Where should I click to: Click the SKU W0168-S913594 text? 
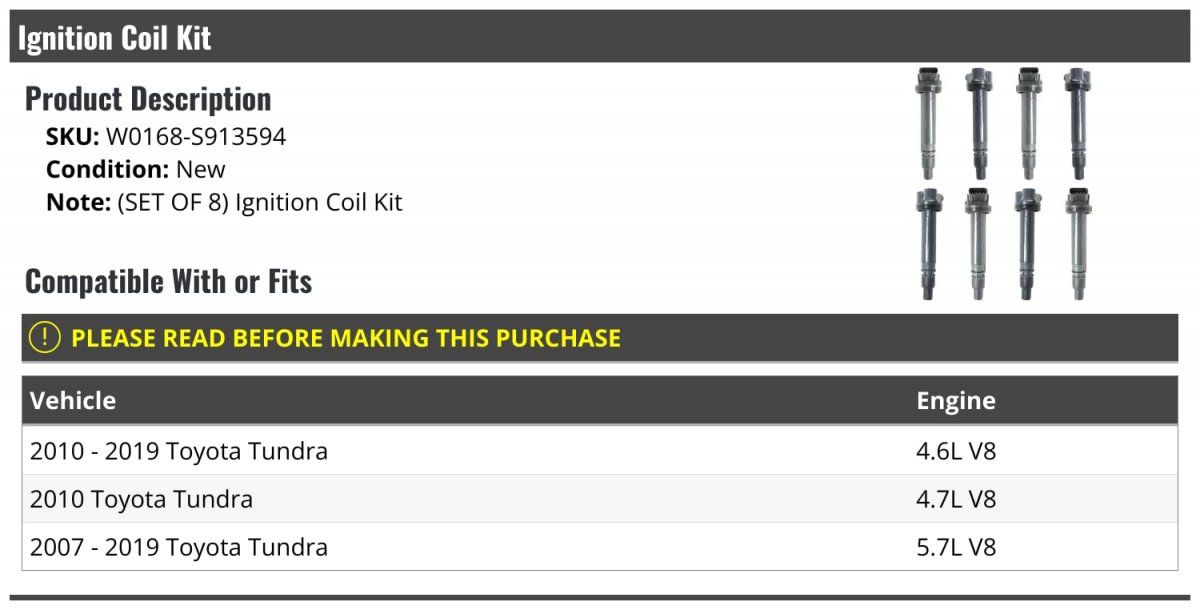(166, 137)
